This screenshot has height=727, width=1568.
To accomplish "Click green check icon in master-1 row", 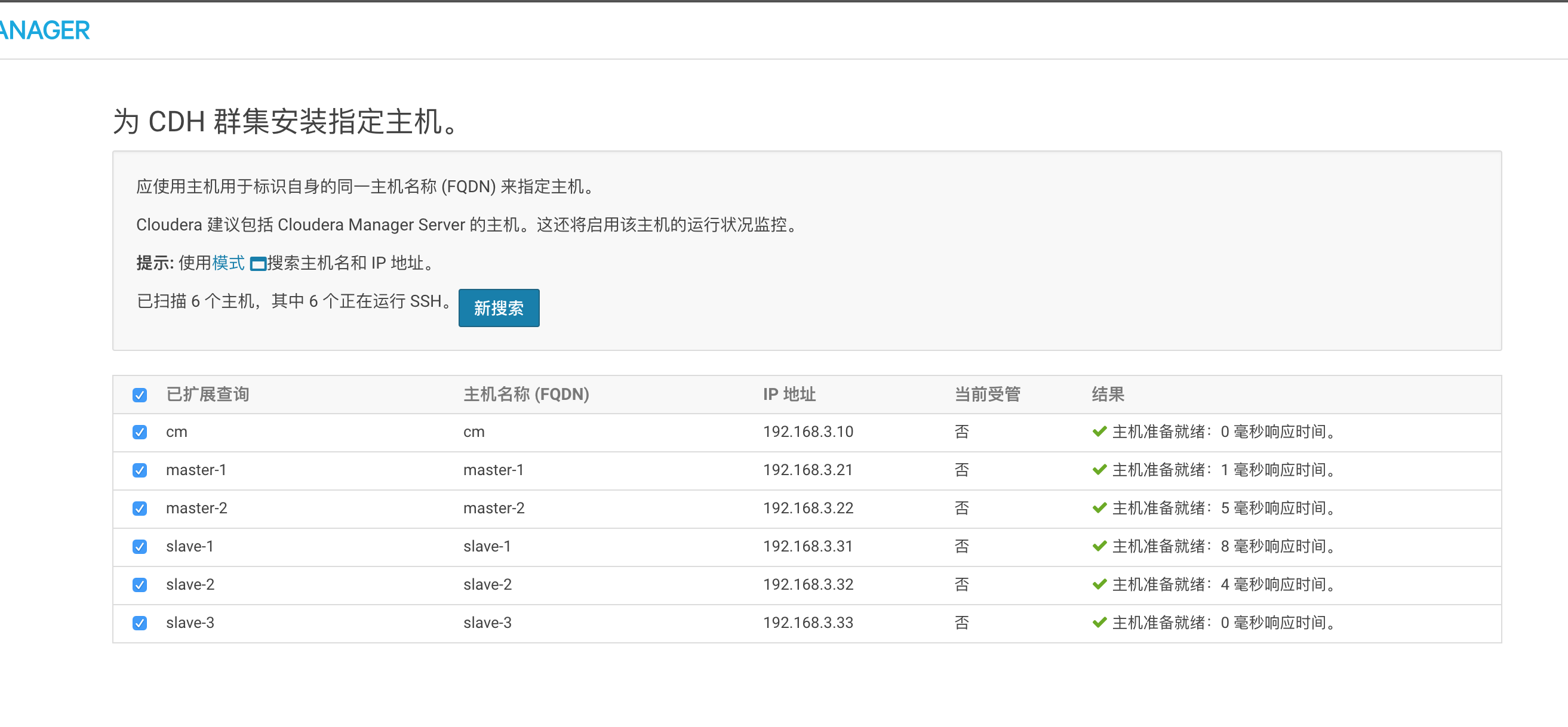I will pyautogui.click(x=1099, y=470).
